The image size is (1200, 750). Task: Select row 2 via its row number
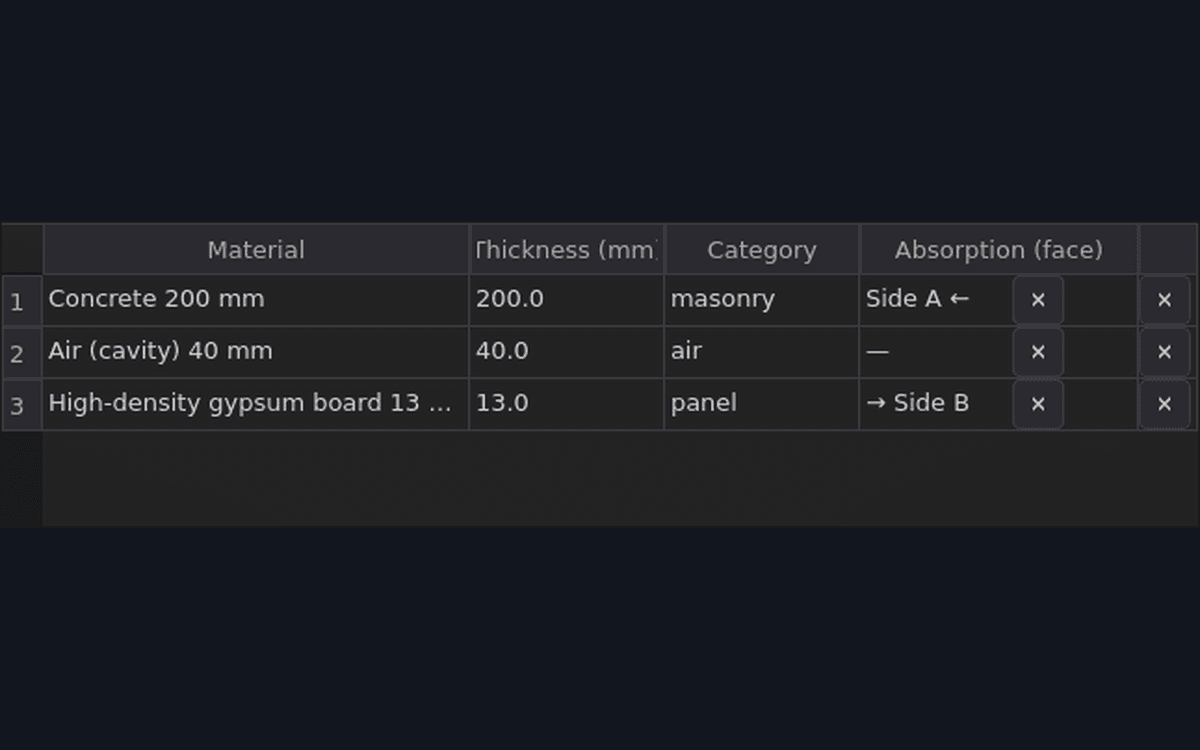click(22, 353)
